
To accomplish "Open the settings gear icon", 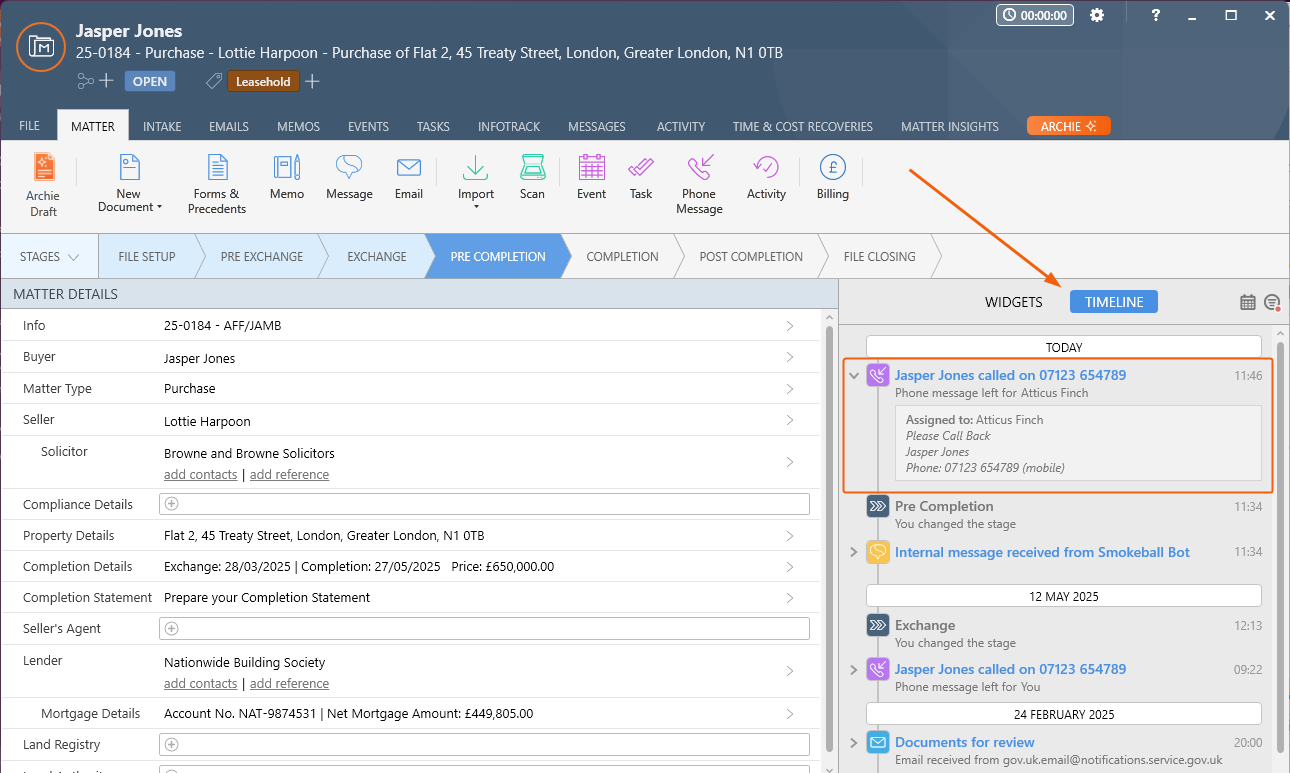I will pos(1097,15).
